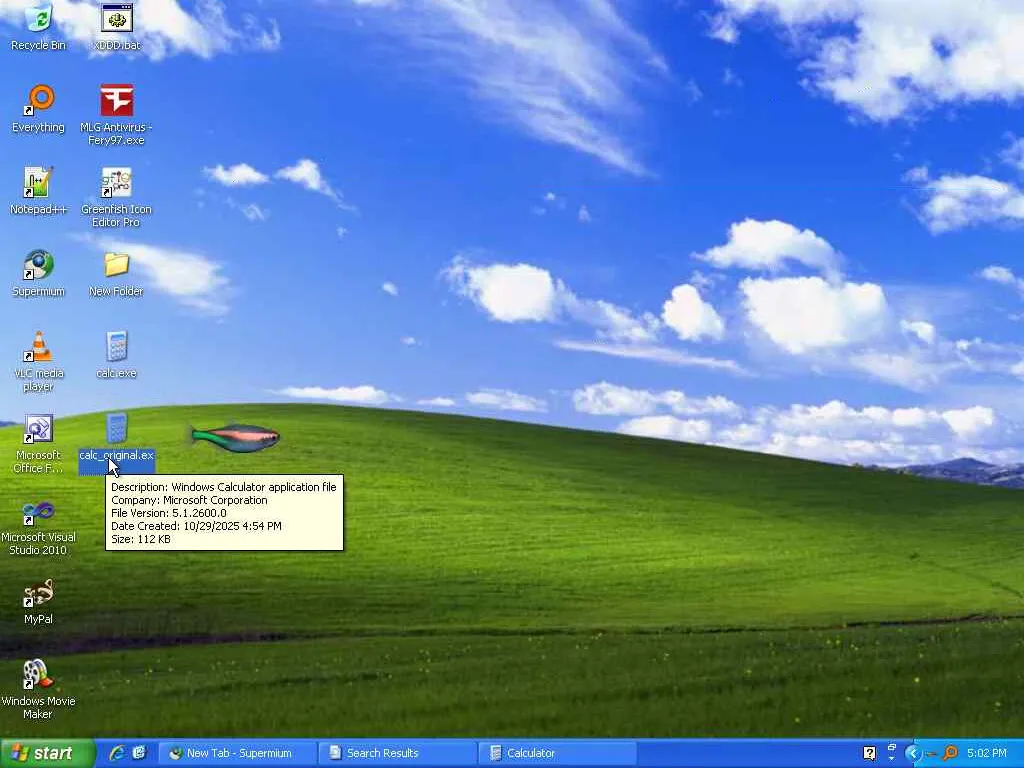Select the Notepad++ desktop shortcut

[39, 182]
